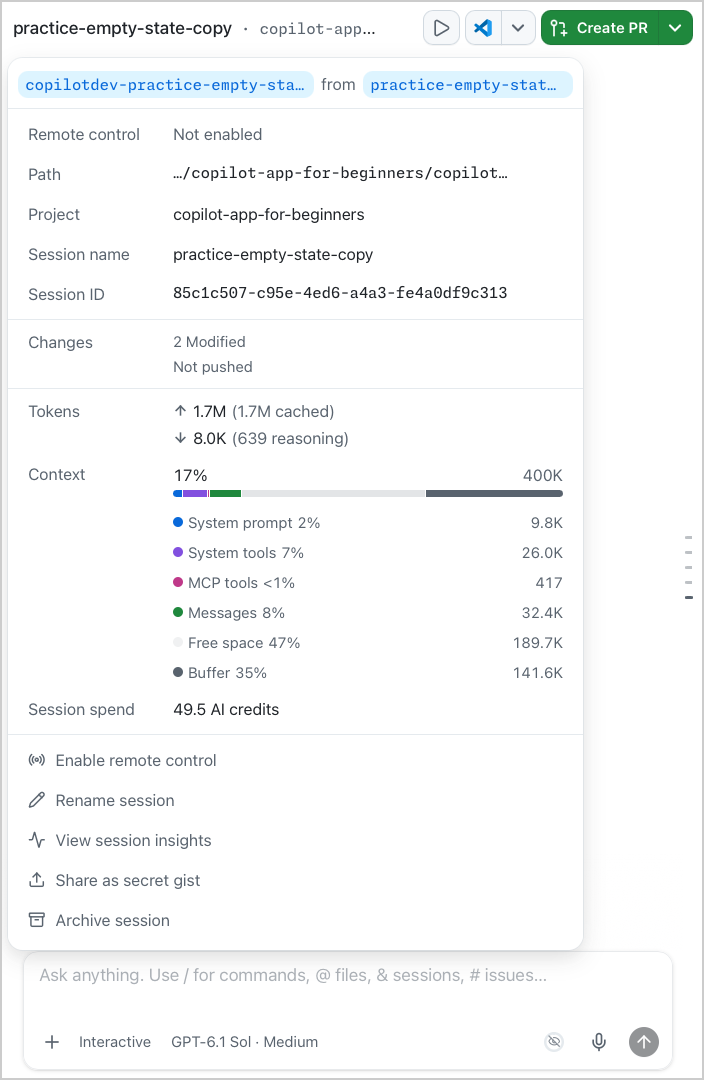Click the green Messages legend dot
Image resolution: width=704 pixels, height=1080 pixels.
coord(178,612)
